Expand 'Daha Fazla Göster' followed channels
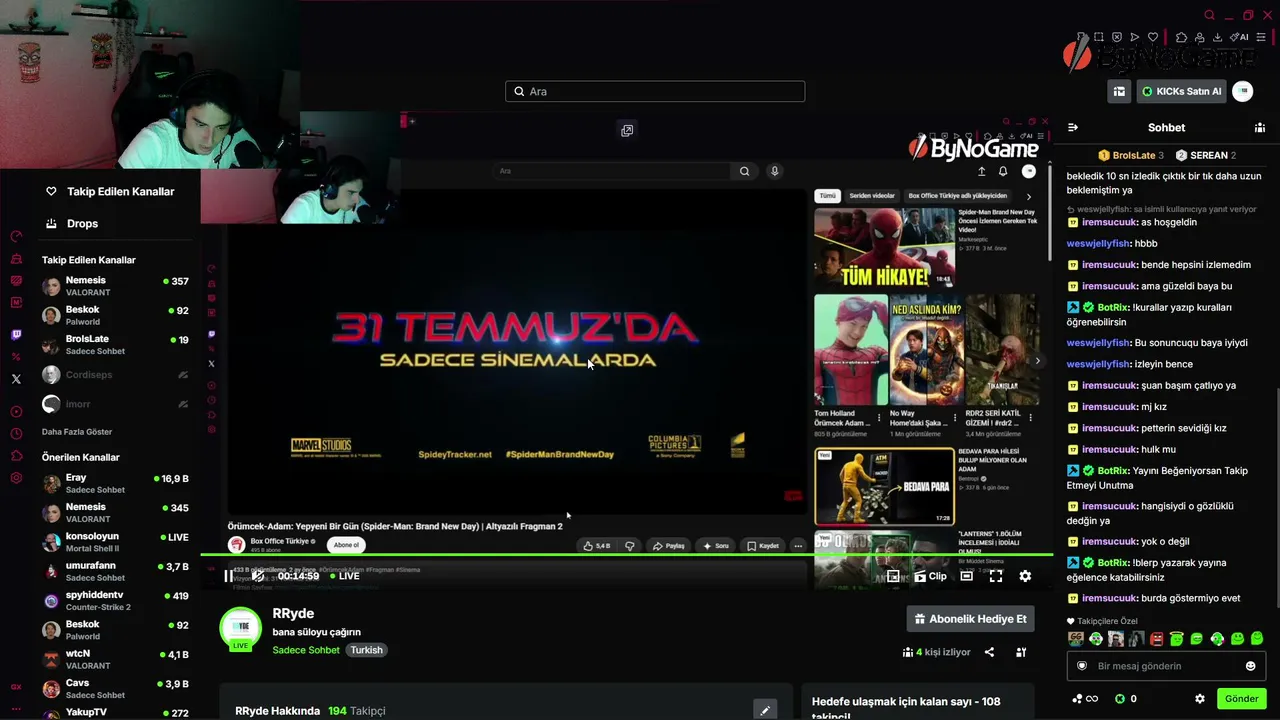 pos(77,432)
